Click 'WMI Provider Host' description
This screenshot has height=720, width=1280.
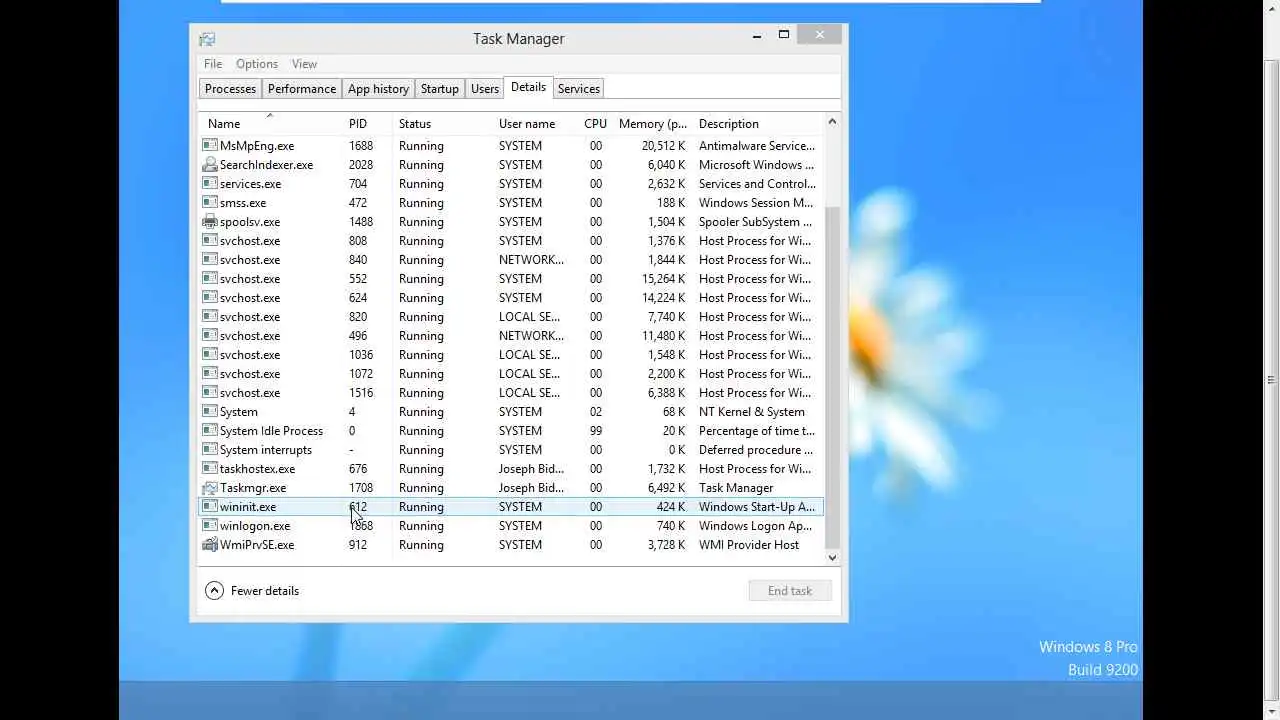tap(749, 544)
